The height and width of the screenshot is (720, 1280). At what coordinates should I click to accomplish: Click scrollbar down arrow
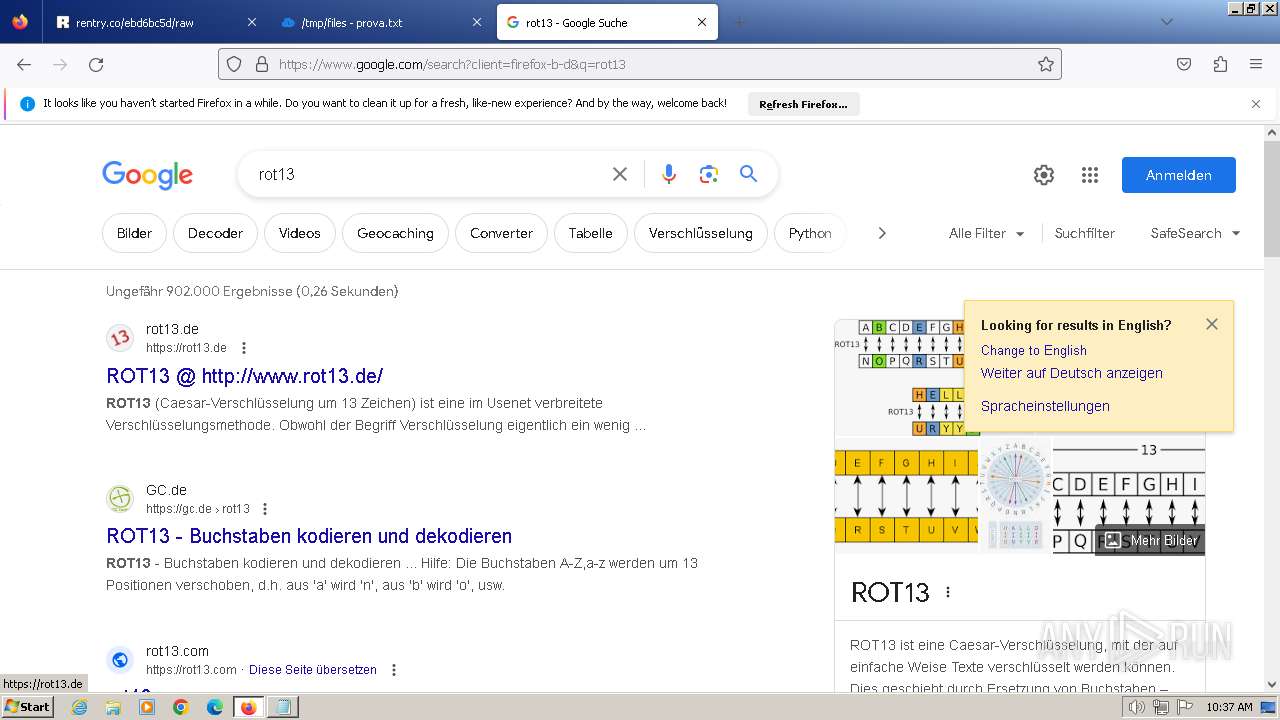[1272, 684]
